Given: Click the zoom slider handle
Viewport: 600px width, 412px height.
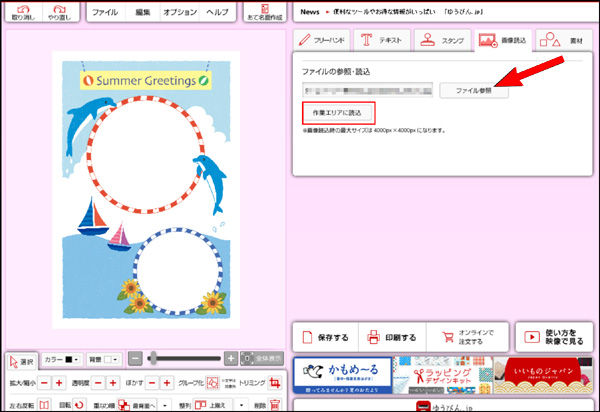Looking at the screenshot, I should [153, 358].
